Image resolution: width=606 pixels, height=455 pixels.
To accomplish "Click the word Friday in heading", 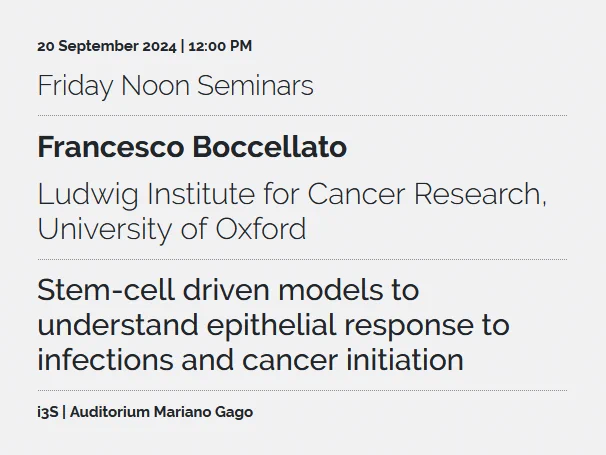I will pos(75,87).
